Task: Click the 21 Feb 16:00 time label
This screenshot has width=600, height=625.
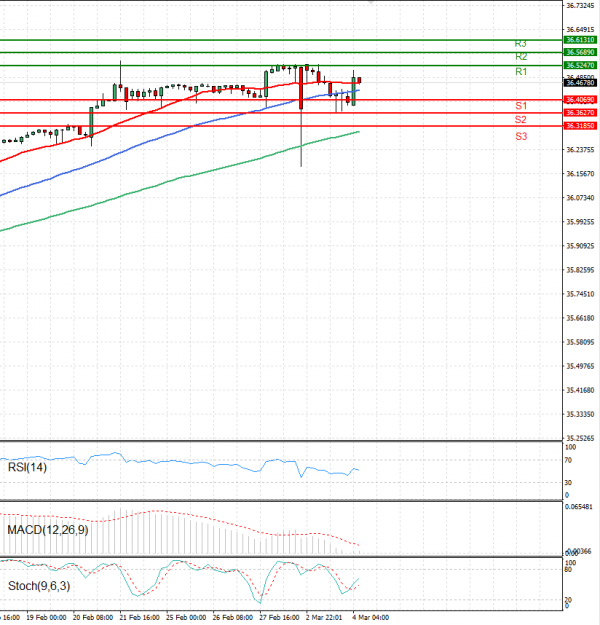Action: [x=139, y=617]
